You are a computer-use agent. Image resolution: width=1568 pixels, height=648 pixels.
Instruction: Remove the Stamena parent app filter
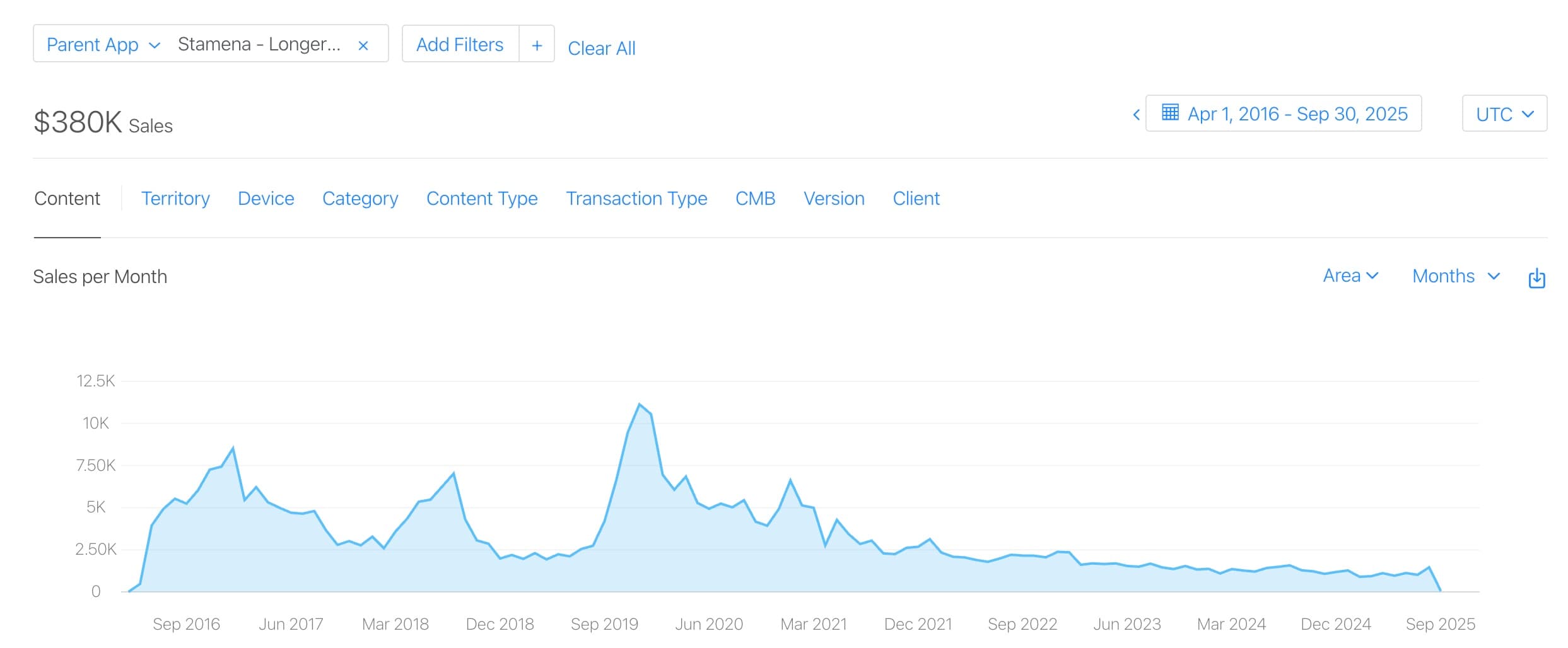click(x=363, y=45)
